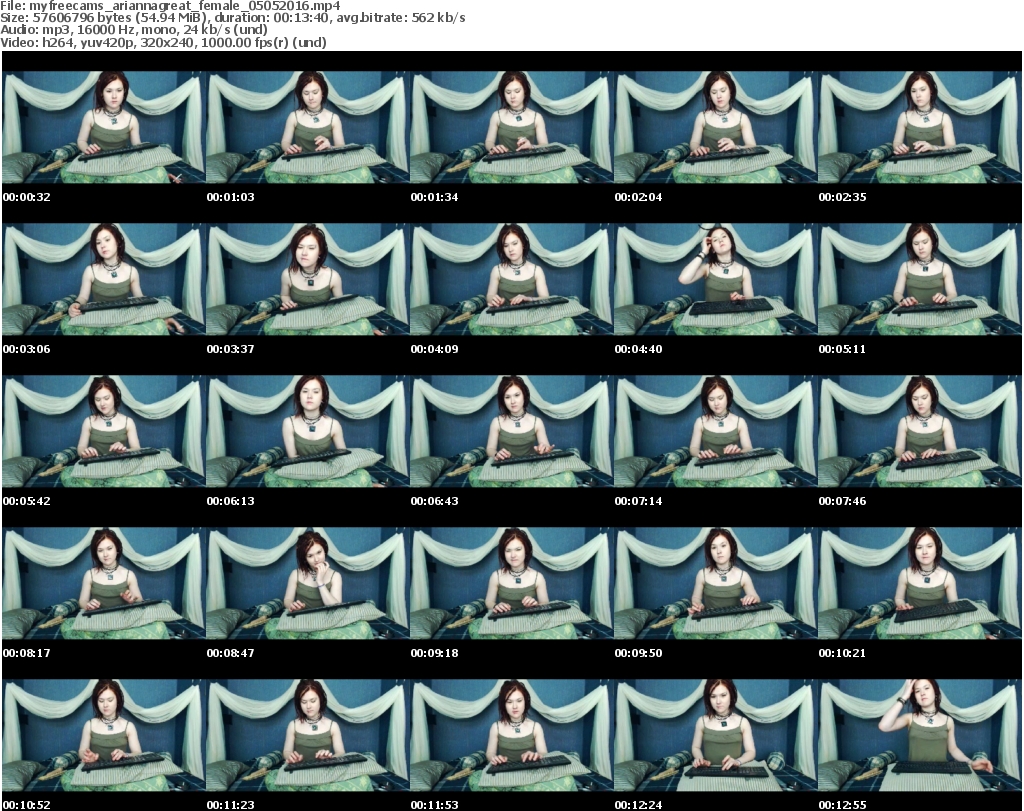The height and width of the screenshot is (811, 1024).
Task: Click the '00:10:21' timestamp label
Action: 842,653
